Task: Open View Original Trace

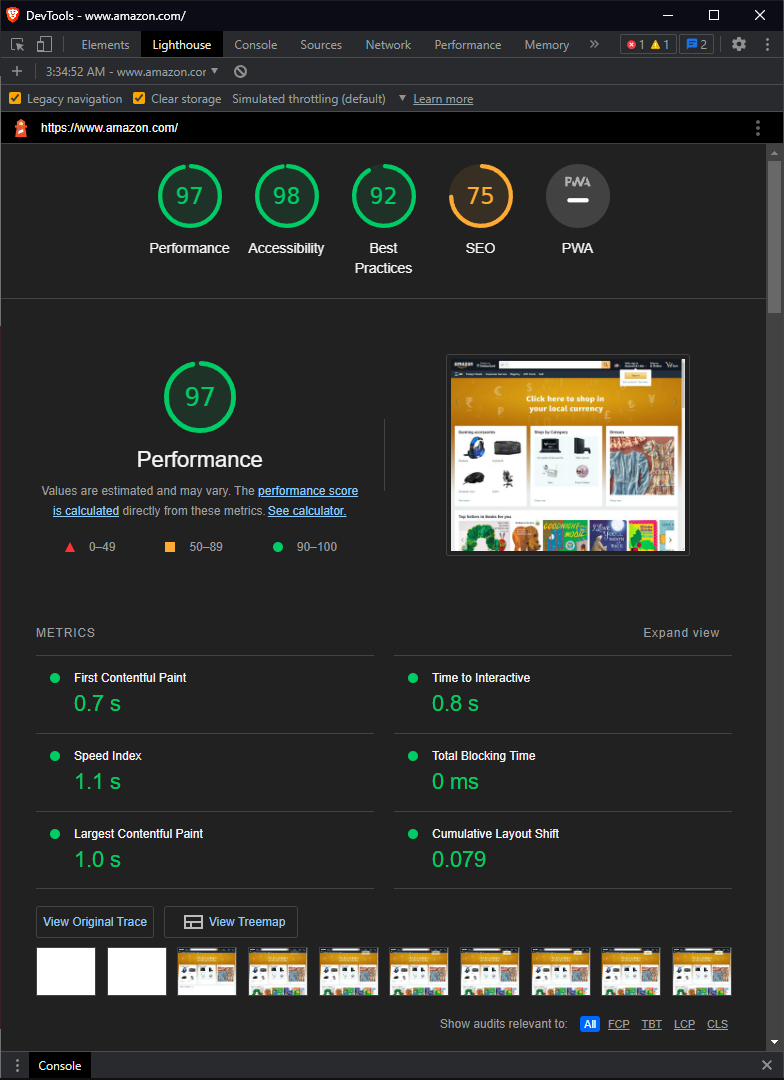Action: click(95, 922)
